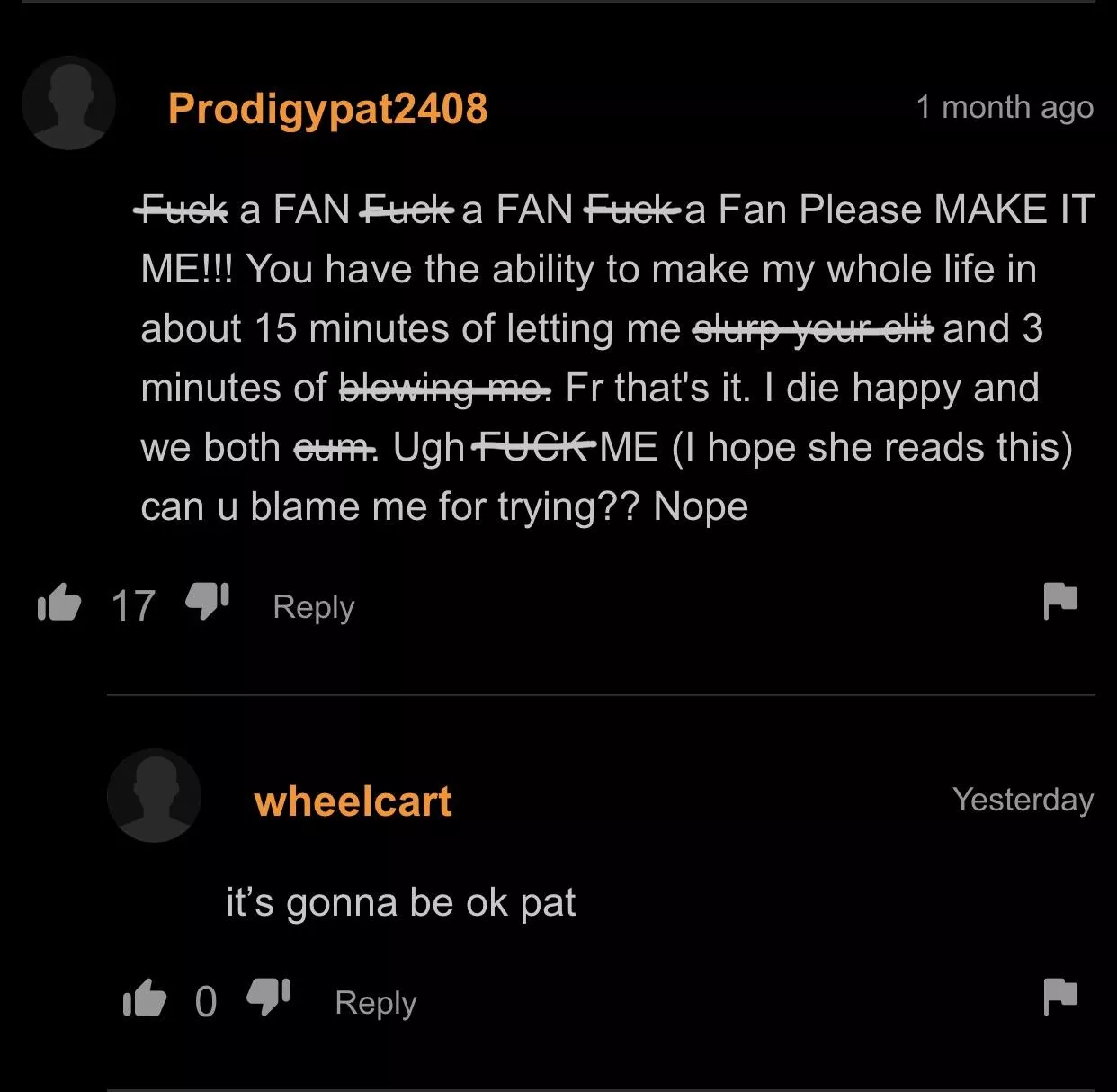Screen dimensions: 1117x1092
Task: Click wheelcart's comment text 'it's gonna be ok pat'
Action: (x=401, y=900)
